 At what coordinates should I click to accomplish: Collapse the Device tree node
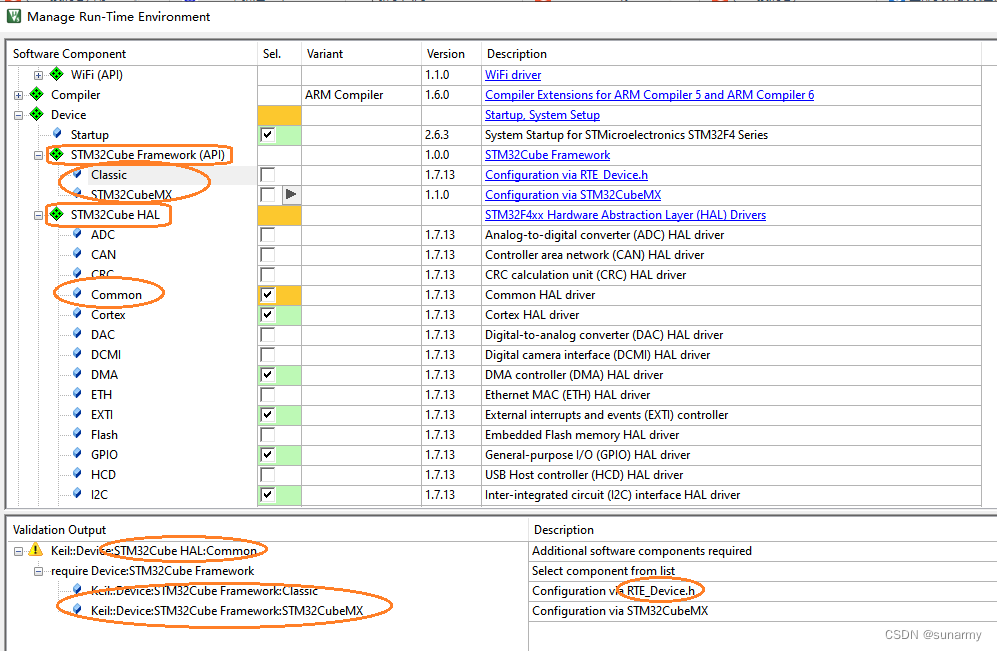coord(18,115)
